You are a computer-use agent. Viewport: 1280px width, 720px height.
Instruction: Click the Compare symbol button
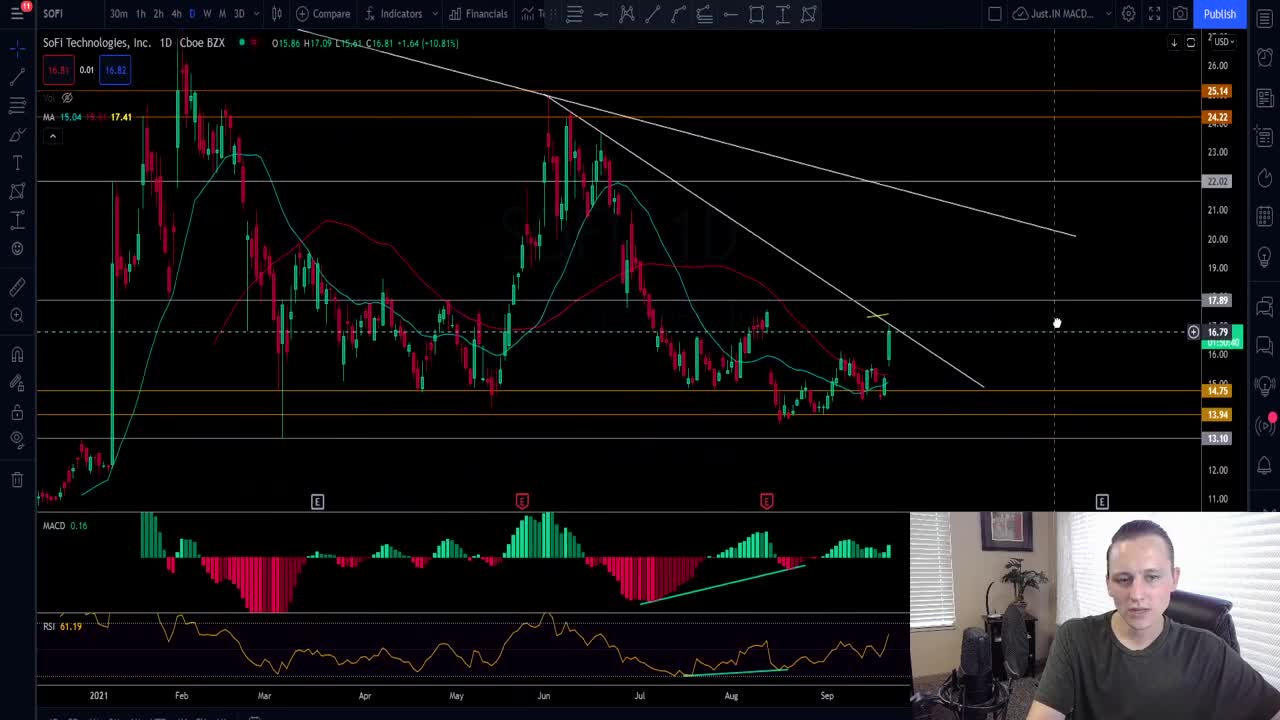pyautogui.click(x=323, y=13)
